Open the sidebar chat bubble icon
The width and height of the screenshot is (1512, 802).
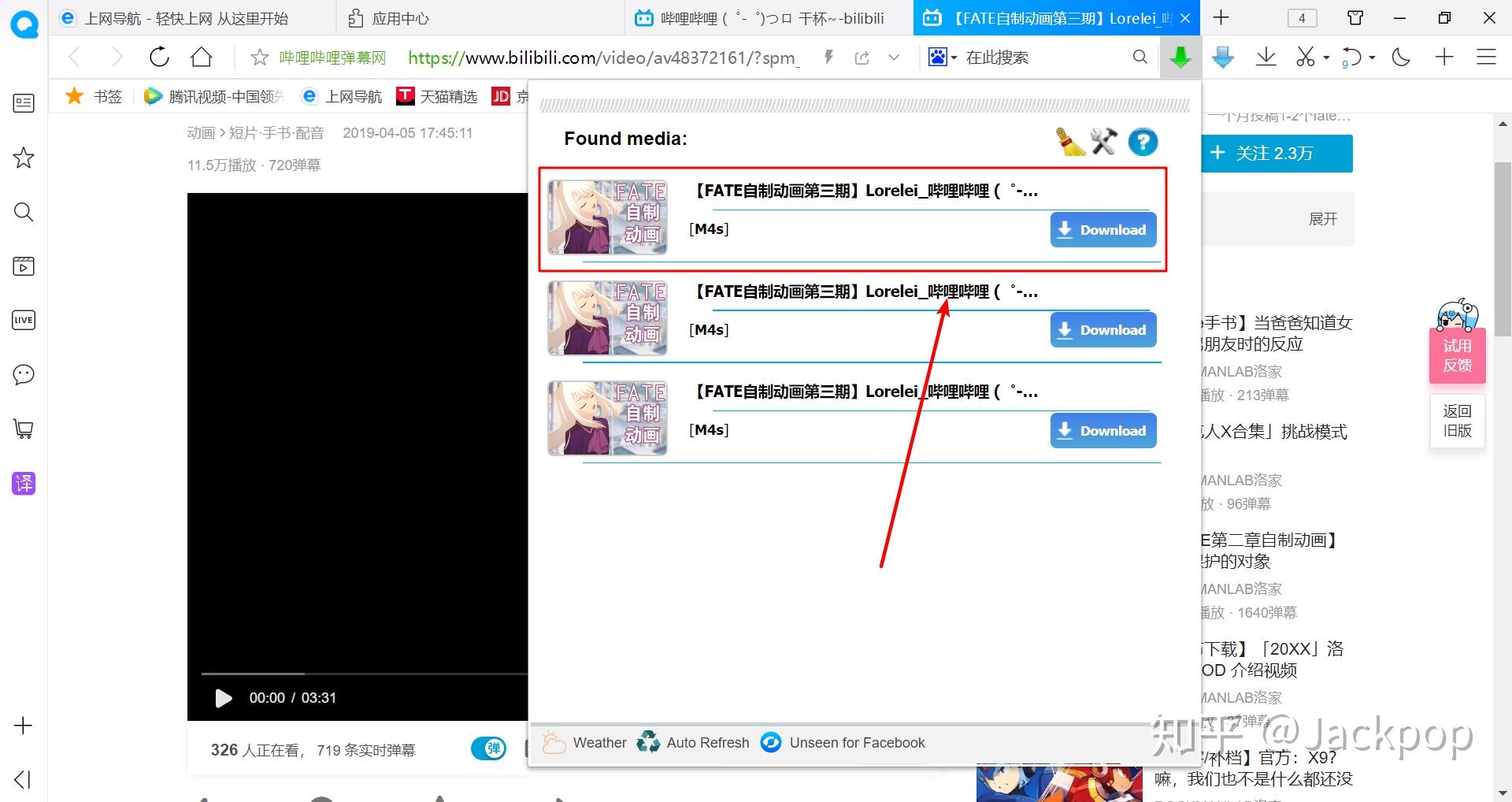pos(24,374)
